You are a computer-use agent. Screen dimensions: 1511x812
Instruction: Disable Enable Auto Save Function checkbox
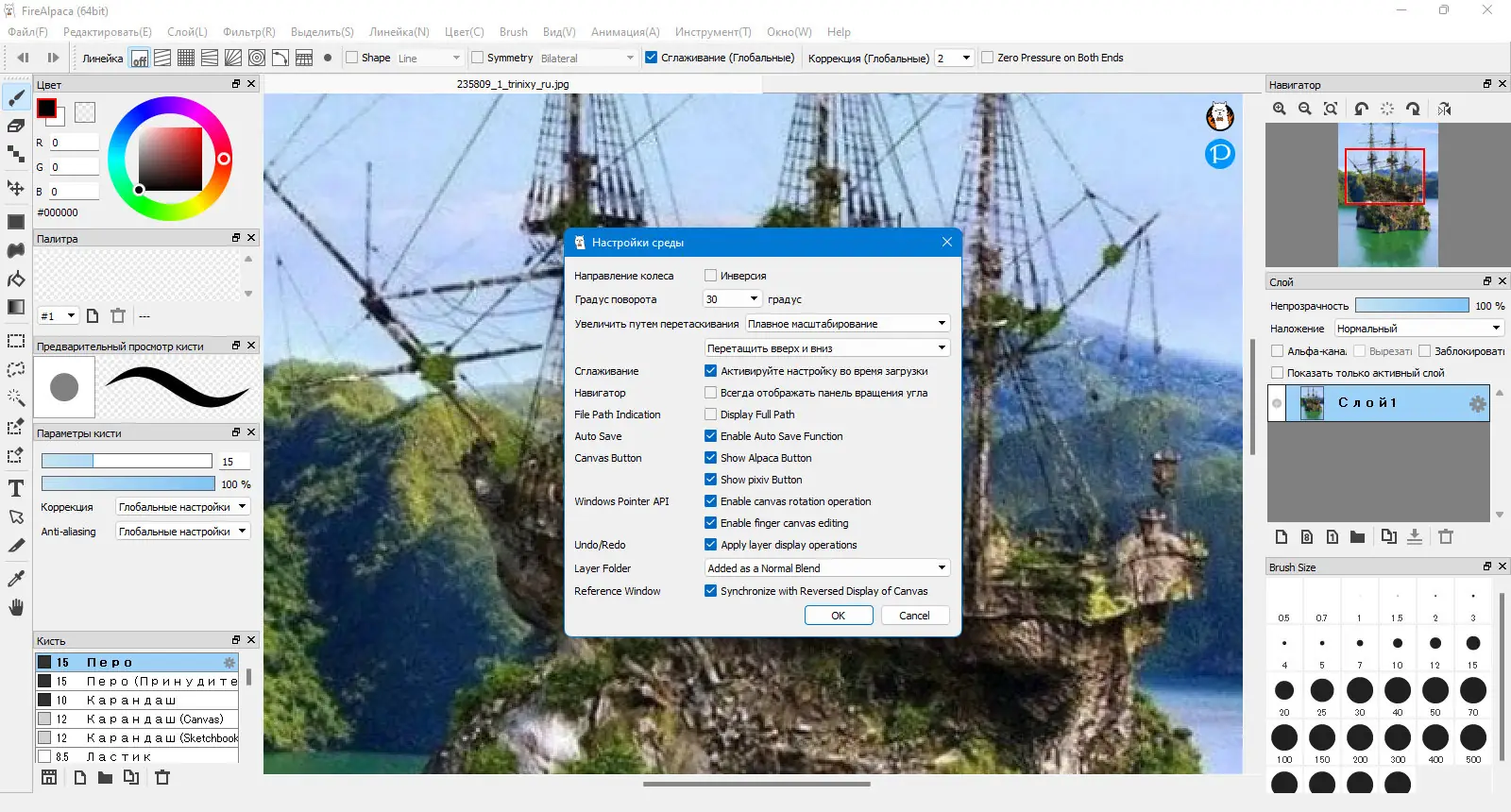pyautogui.click(x=711, y=436)
